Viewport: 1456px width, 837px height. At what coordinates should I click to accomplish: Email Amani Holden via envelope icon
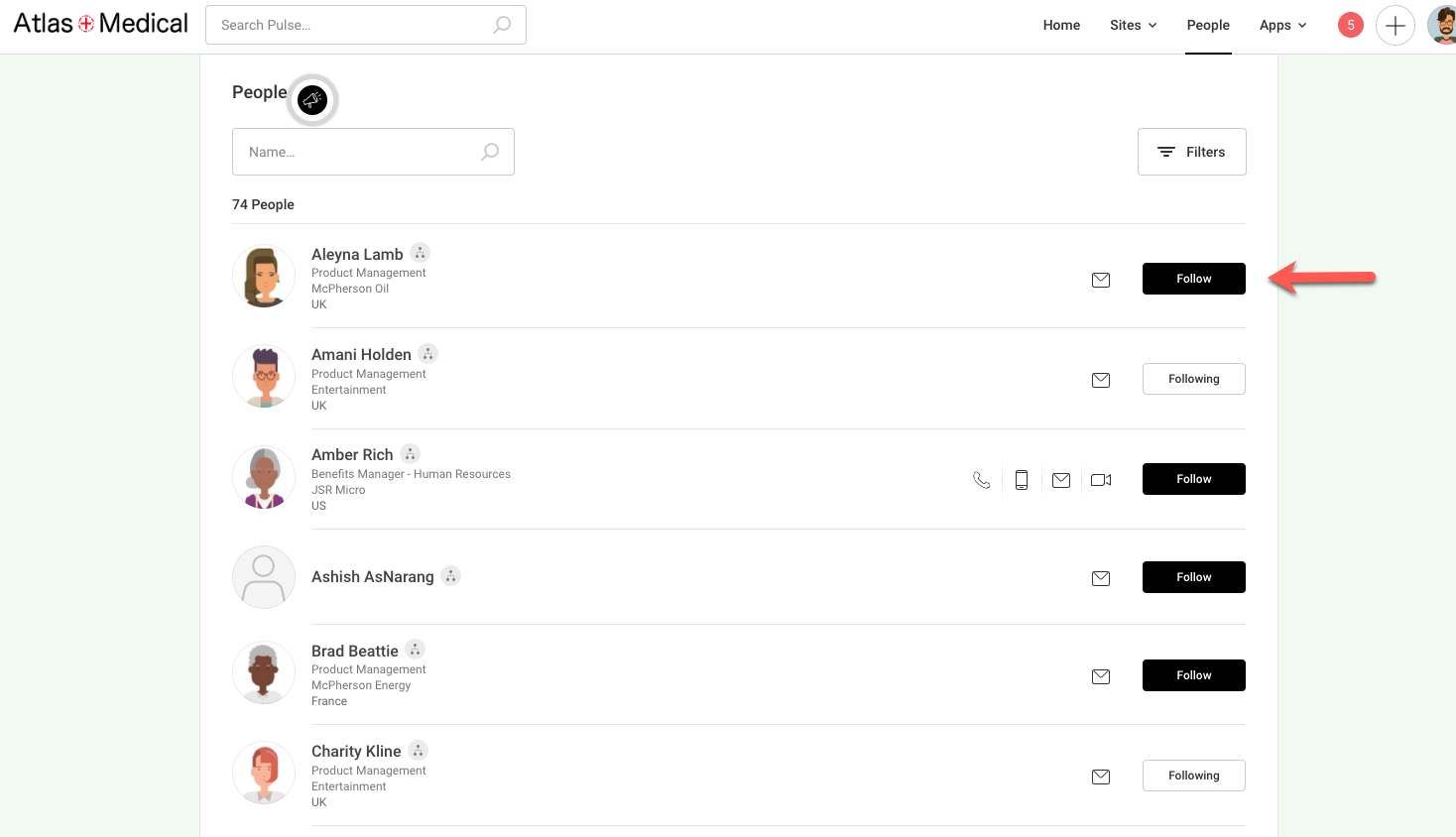[x=1101, y=380]
